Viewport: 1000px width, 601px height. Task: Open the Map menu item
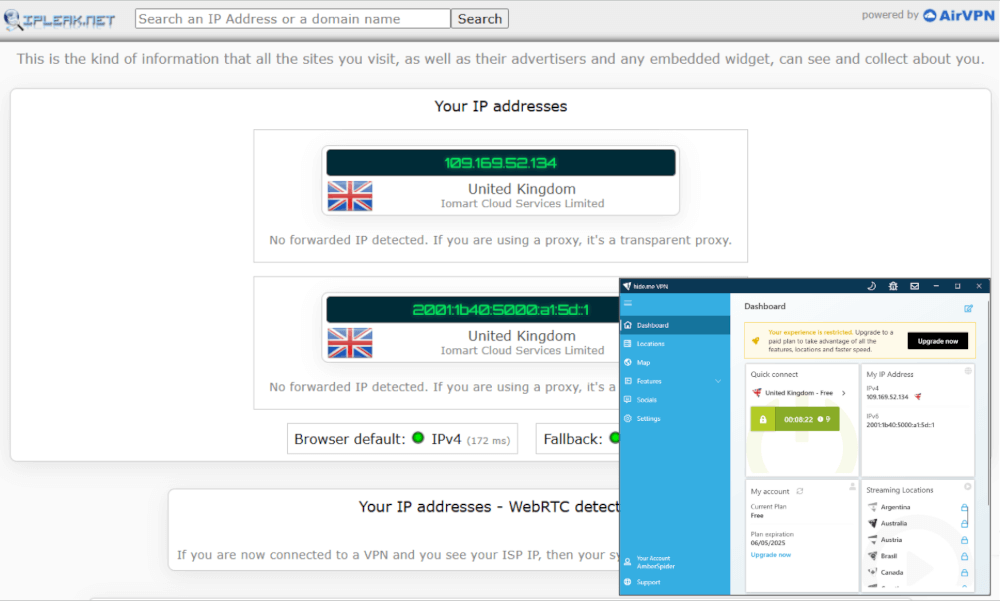click(675, 362)
